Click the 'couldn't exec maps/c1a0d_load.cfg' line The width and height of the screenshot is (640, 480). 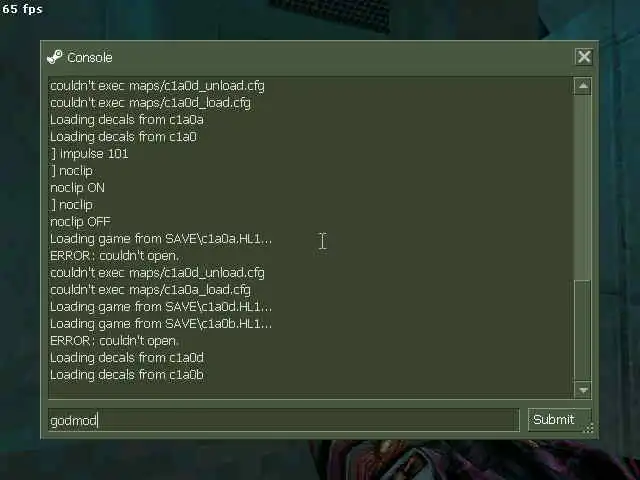click(150, 103)
